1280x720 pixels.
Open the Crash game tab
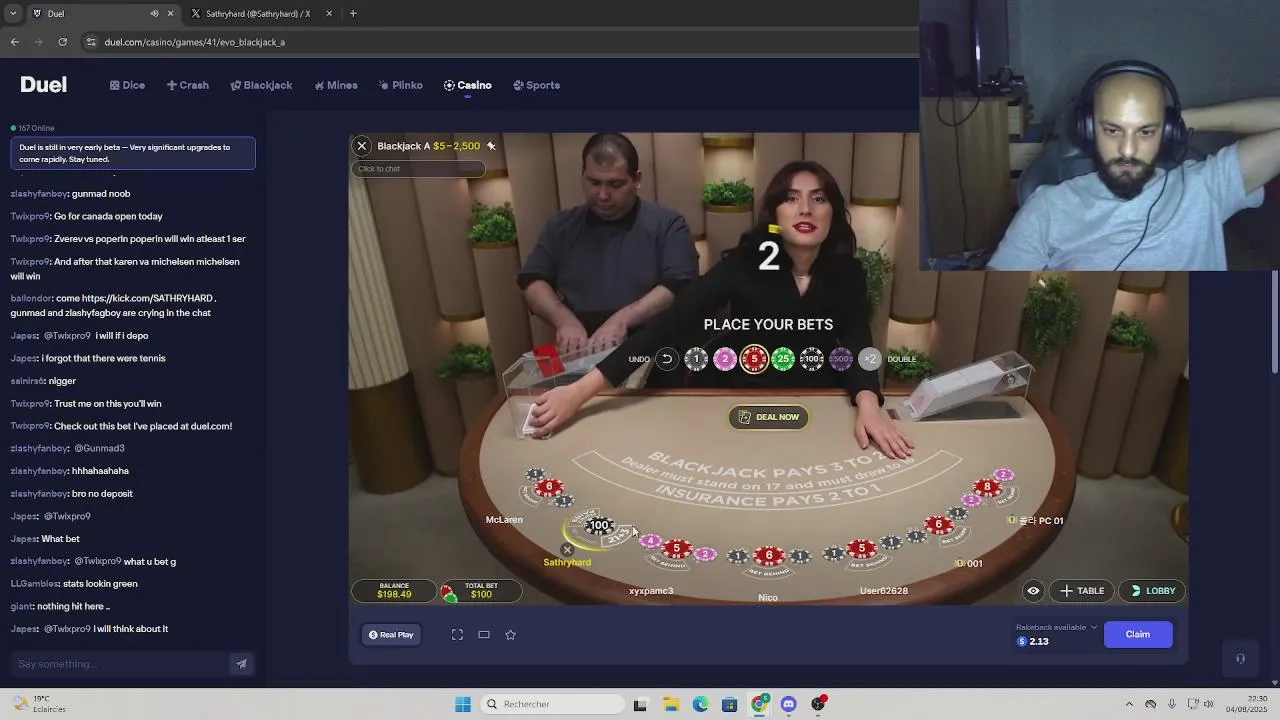point(188,85)
